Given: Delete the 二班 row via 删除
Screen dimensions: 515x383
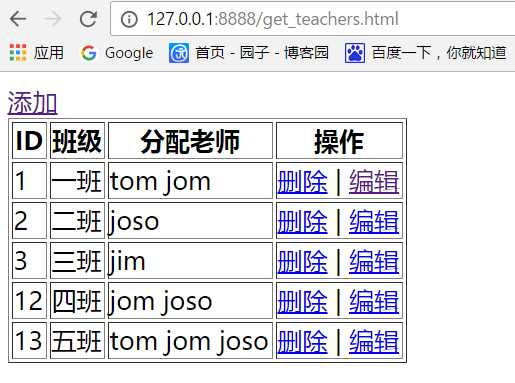Looking at the screenshot, I should point(302,221).
